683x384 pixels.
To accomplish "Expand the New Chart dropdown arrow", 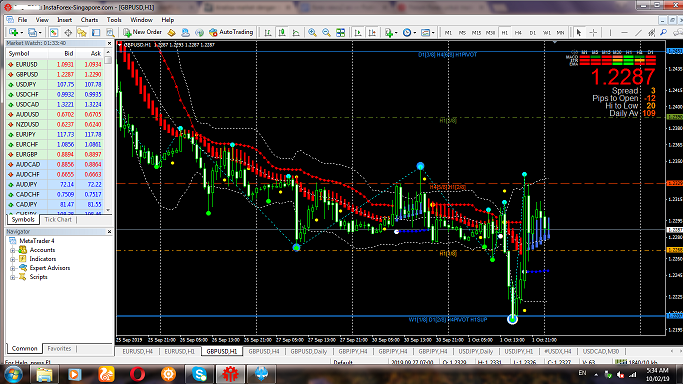I will tap(21, 33).
